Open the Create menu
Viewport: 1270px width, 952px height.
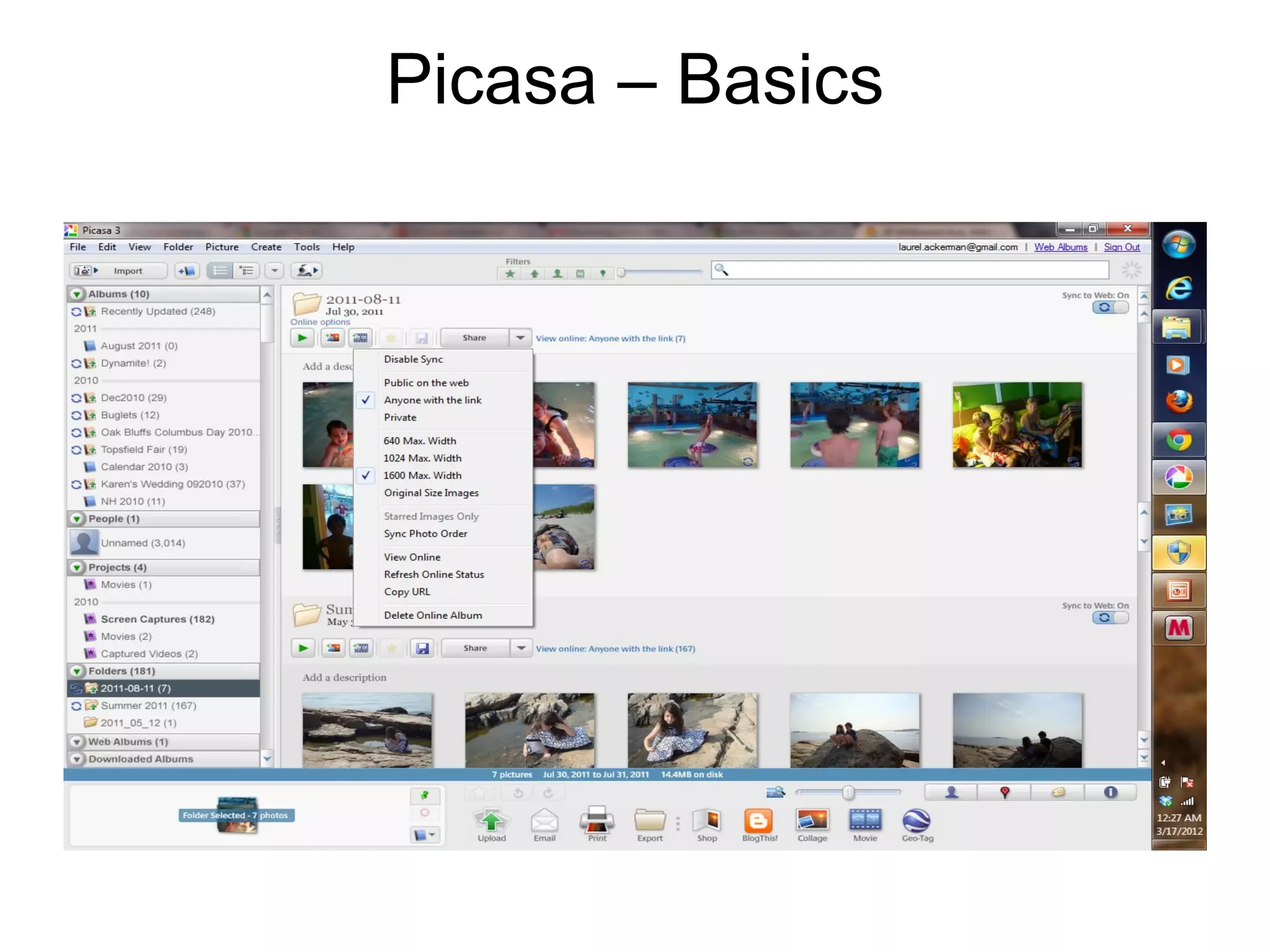pos(266,247)
